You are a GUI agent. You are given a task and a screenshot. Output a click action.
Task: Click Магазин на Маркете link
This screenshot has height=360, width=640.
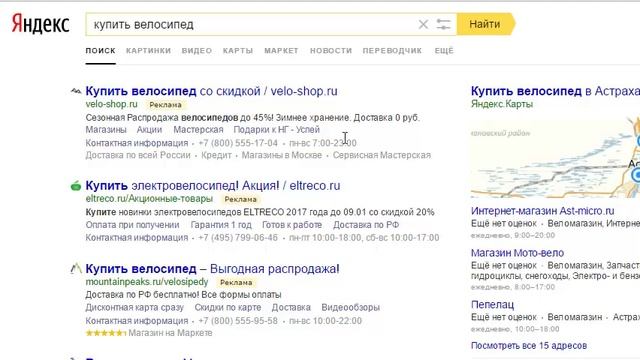pos(170,333)
